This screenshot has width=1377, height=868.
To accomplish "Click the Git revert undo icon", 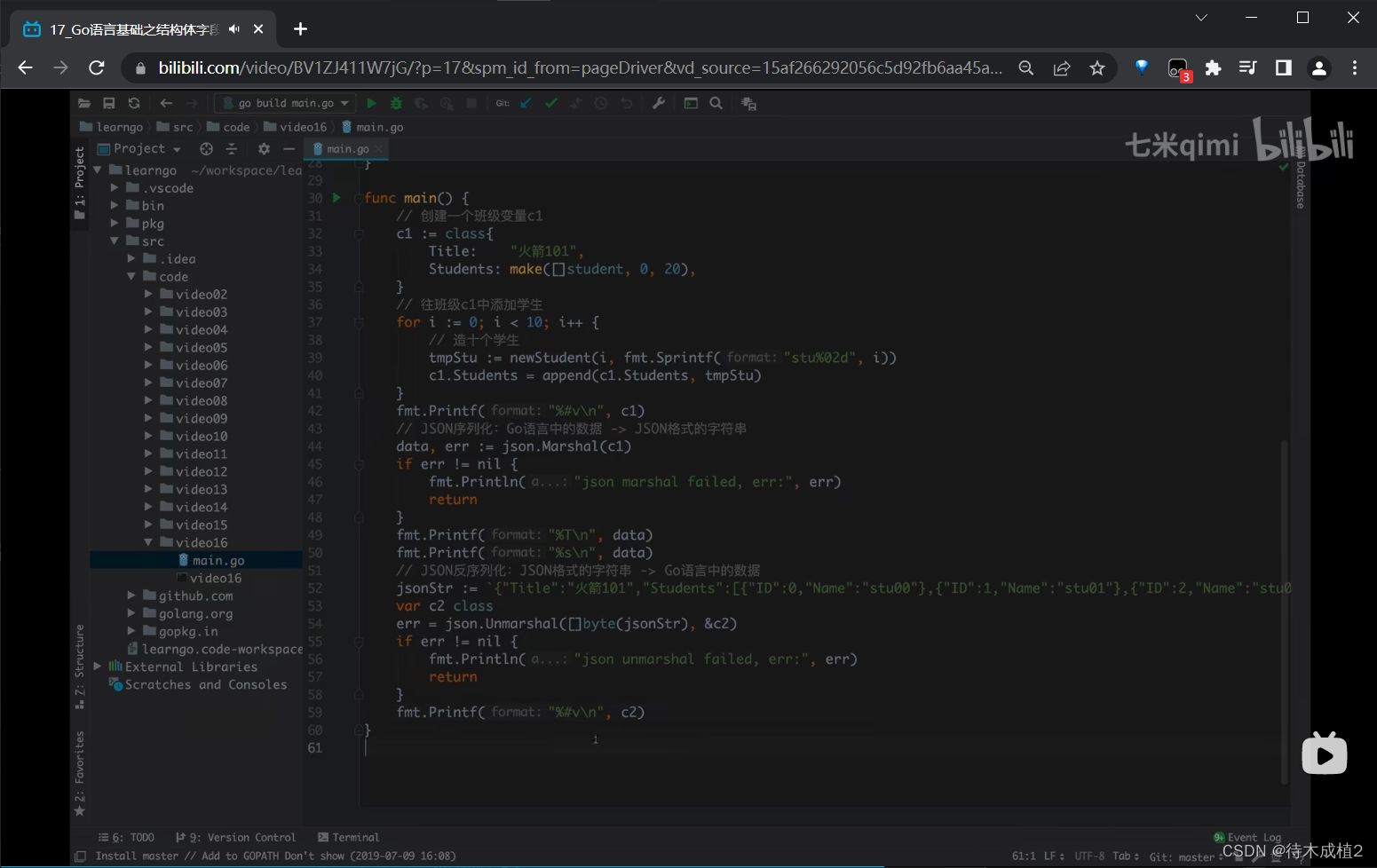I will point(627,103).
